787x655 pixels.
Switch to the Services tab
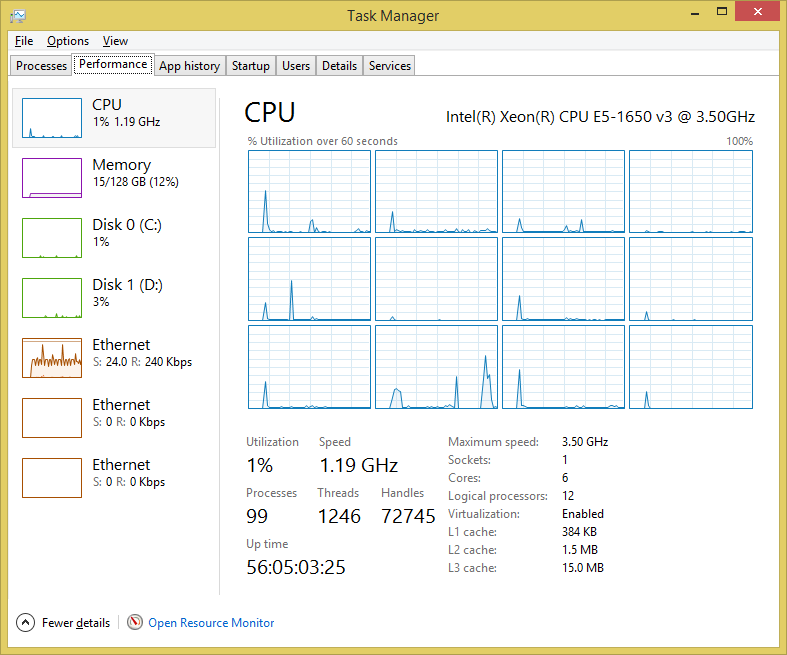[x=389, y=66]
